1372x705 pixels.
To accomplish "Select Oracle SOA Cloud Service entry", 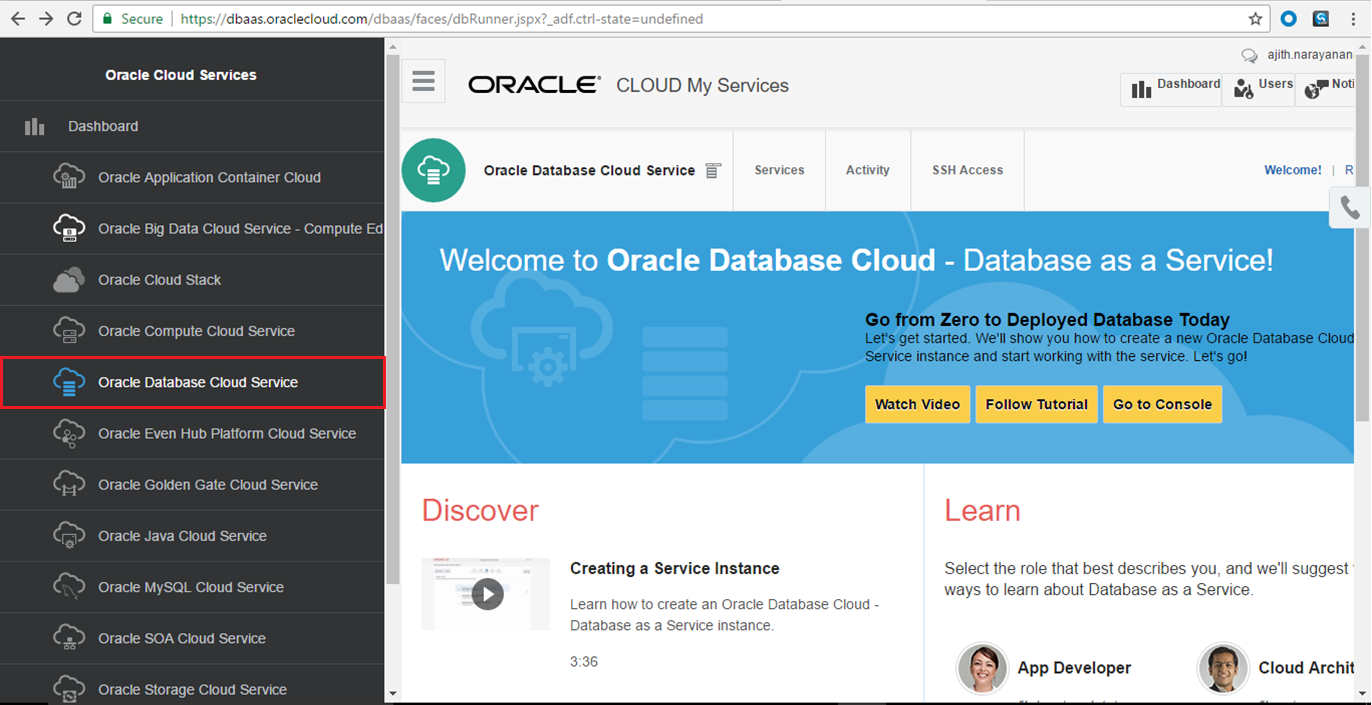I will point(192,638).
